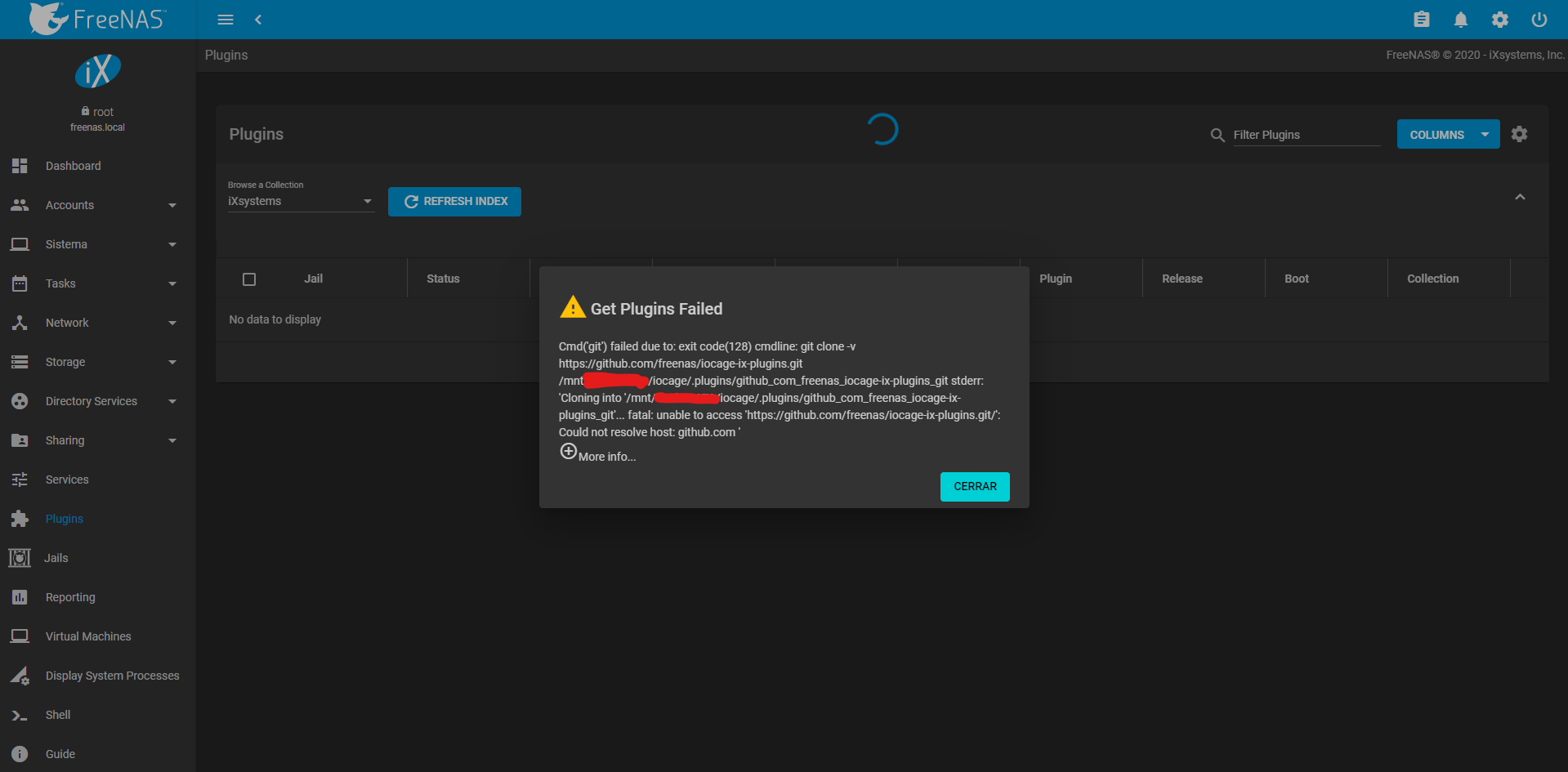Open the Jails menu item

click(x=98, y=558)
